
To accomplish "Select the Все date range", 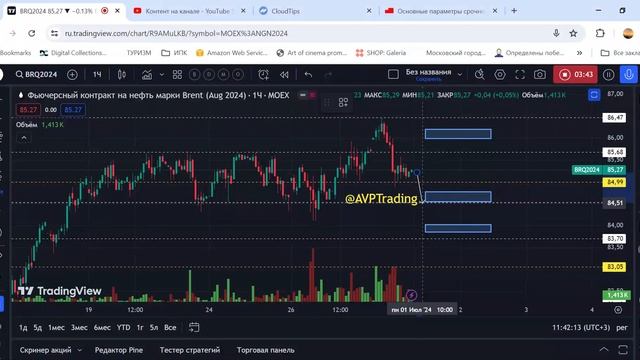I will click(170, 327).
